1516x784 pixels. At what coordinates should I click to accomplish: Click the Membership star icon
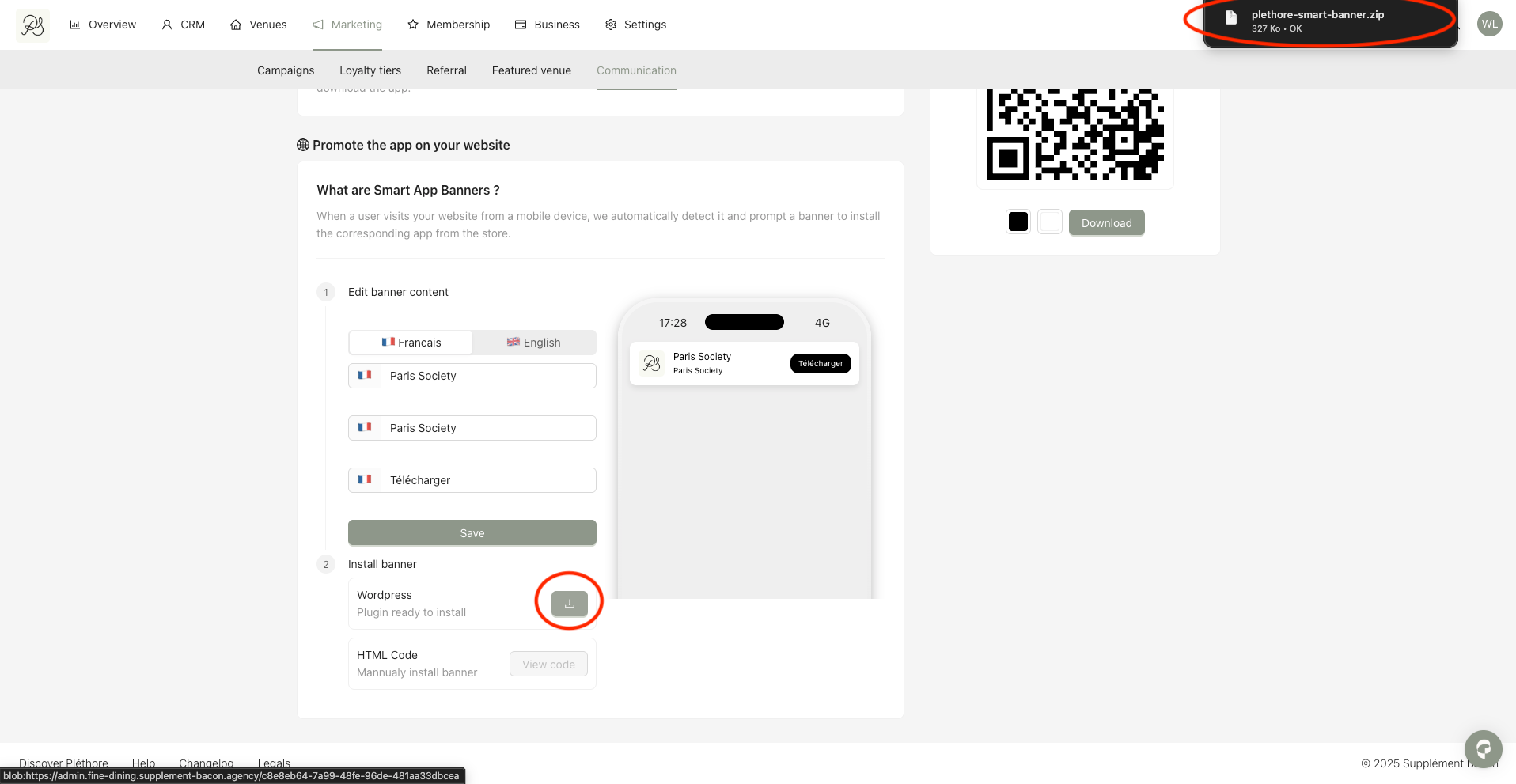tap(413, 25)
